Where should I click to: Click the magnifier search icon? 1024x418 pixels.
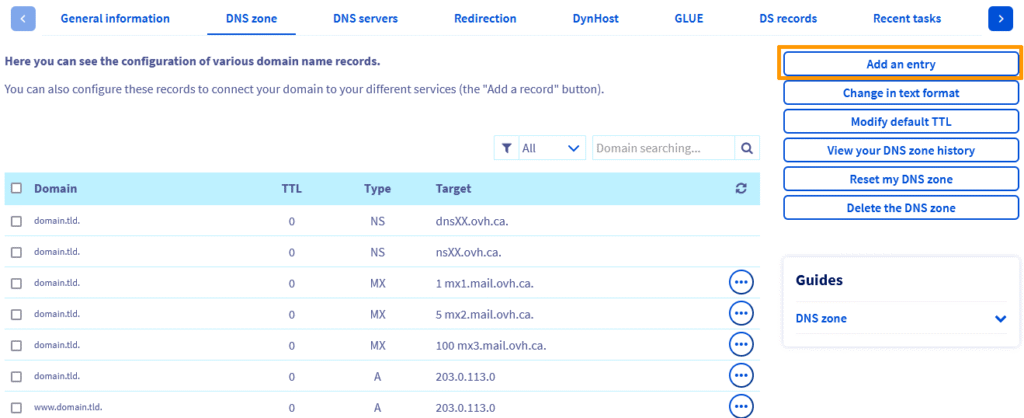[747, 148]
